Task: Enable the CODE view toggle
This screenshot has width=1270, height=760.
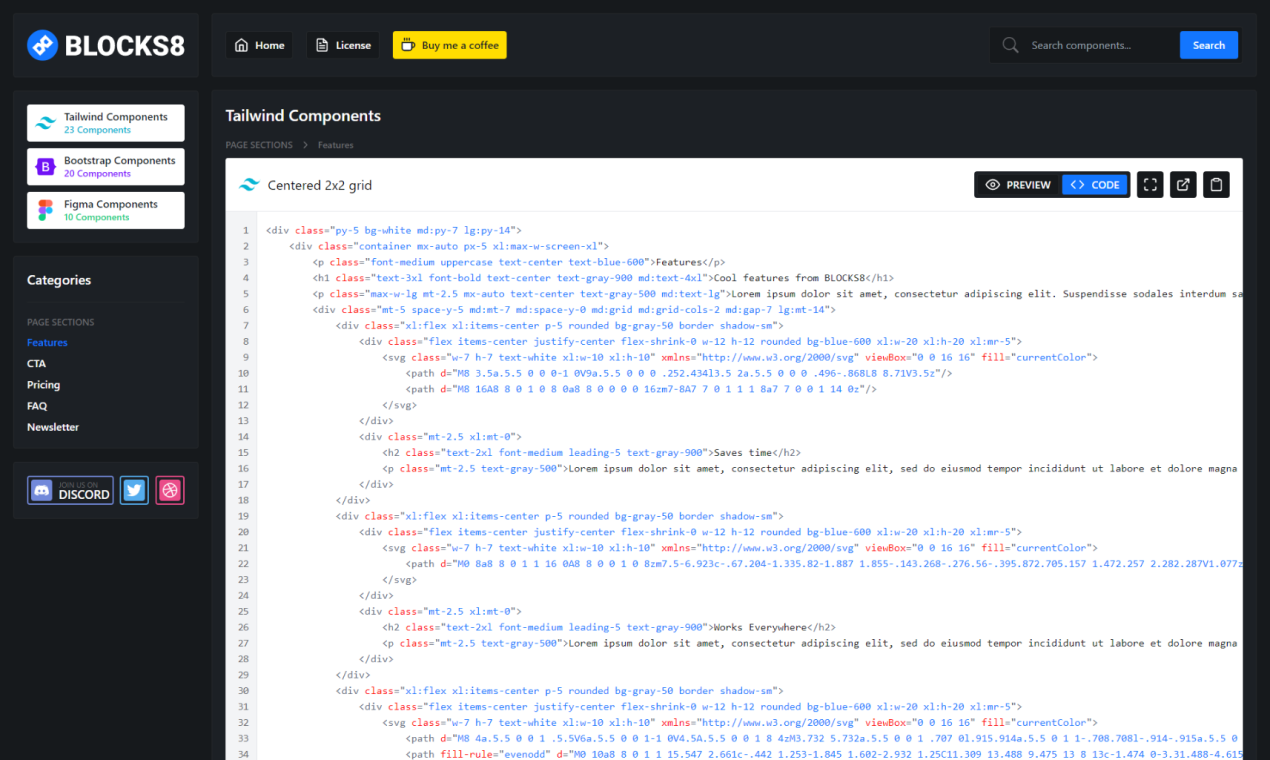Action: 1094,184
